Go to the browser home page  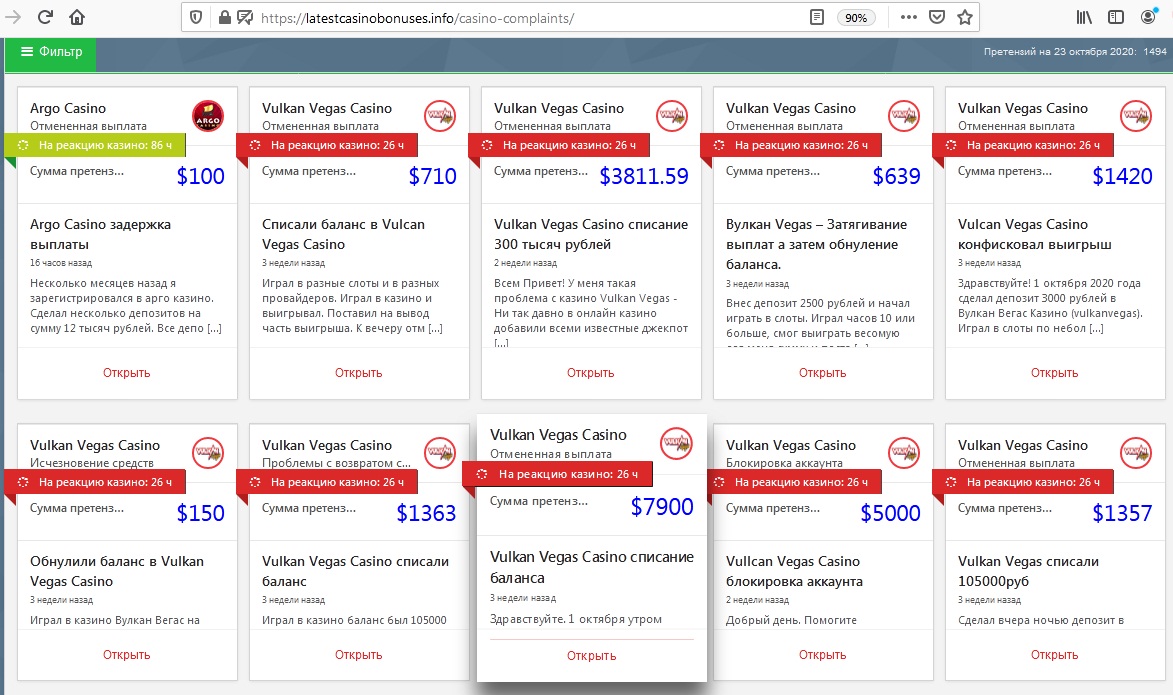77,17
